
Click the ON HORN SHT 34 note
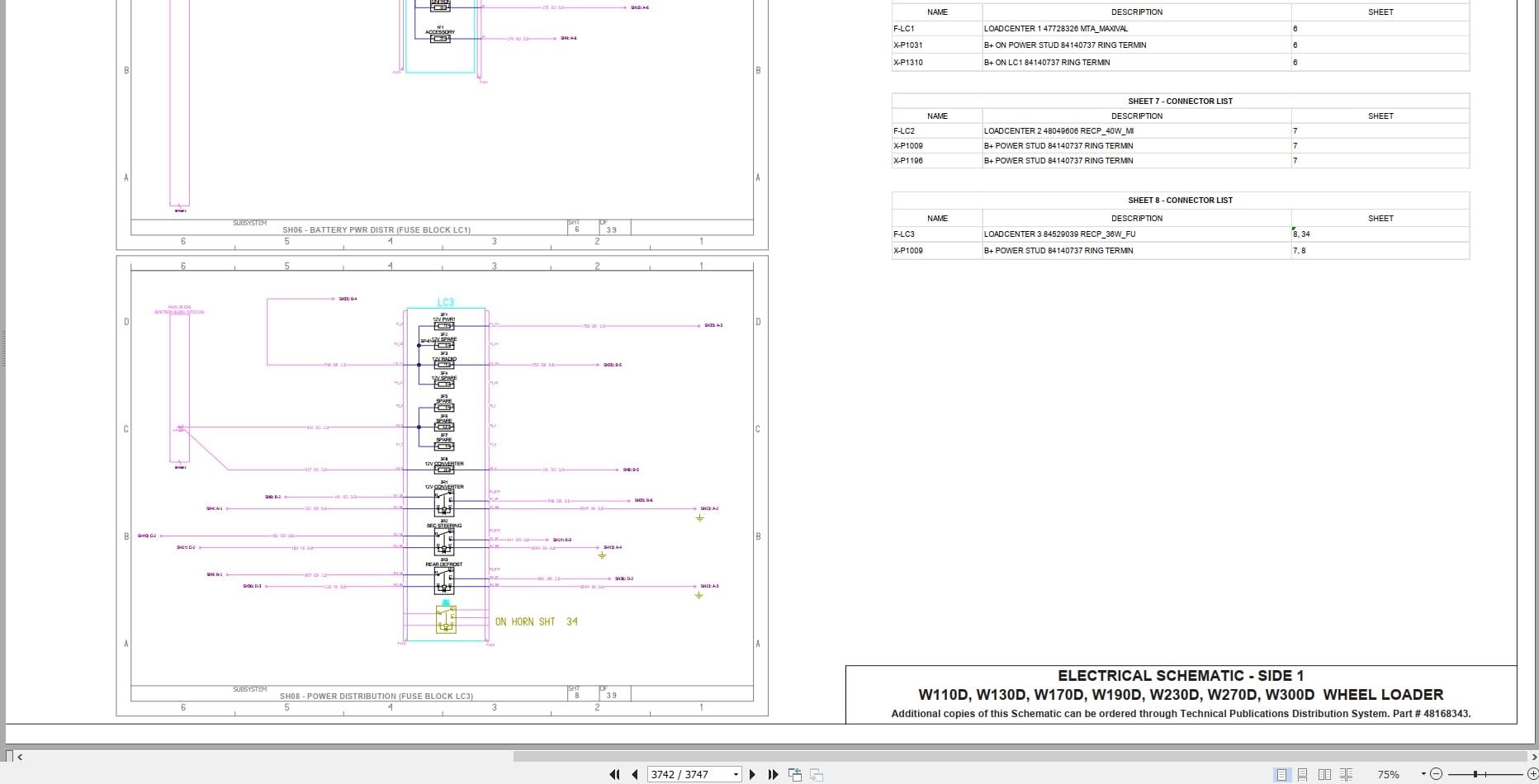click(x=536, y=621)
